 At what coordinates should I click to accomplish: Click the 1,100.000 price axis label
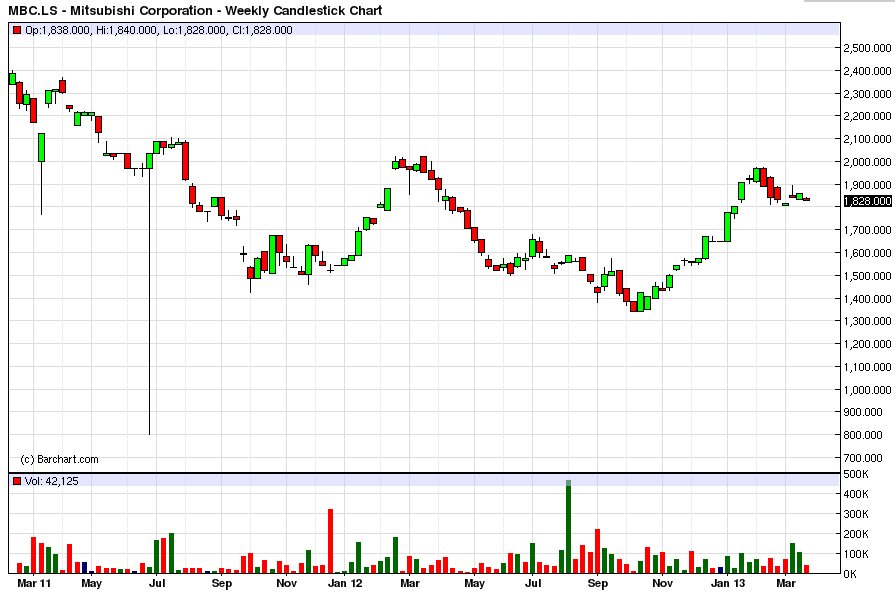tap(868, 367)
